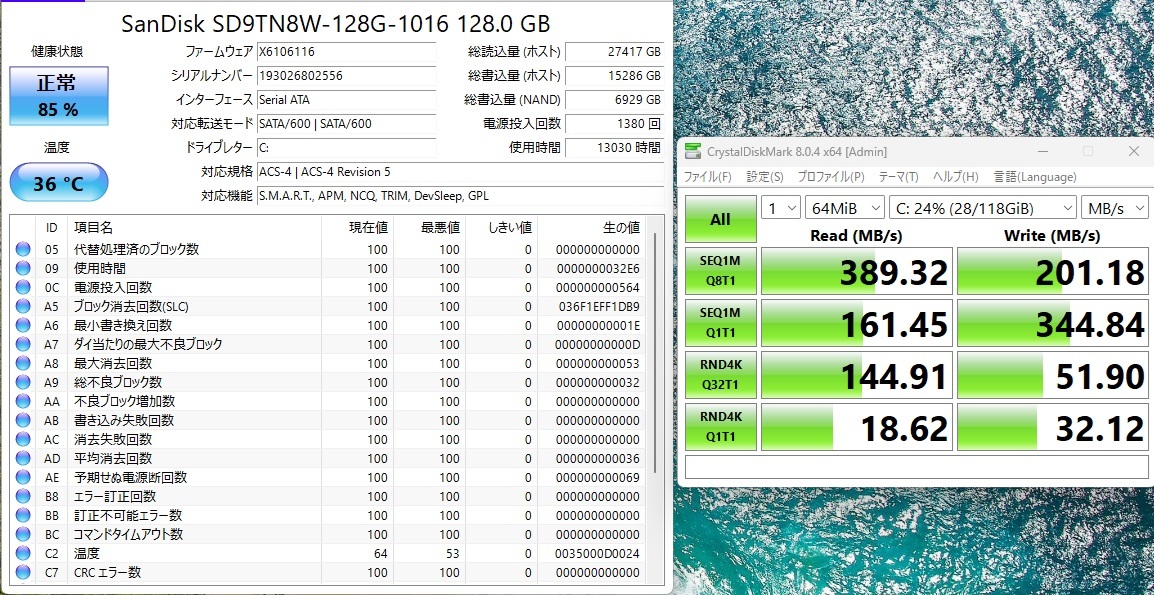Open the drive selector showing C: 24%
Viewport: 1154px width, 595px height.
pos(982,208)
